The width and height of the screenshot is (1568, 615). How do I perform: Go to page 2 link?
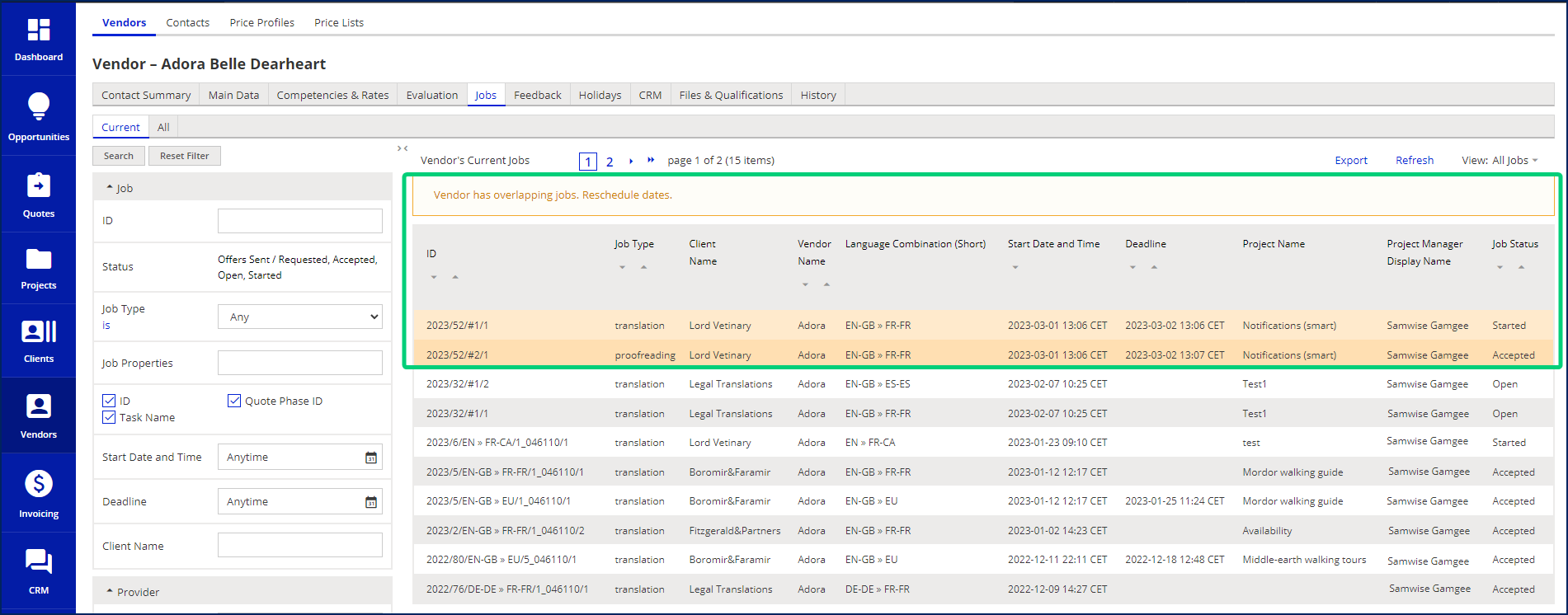610,162
